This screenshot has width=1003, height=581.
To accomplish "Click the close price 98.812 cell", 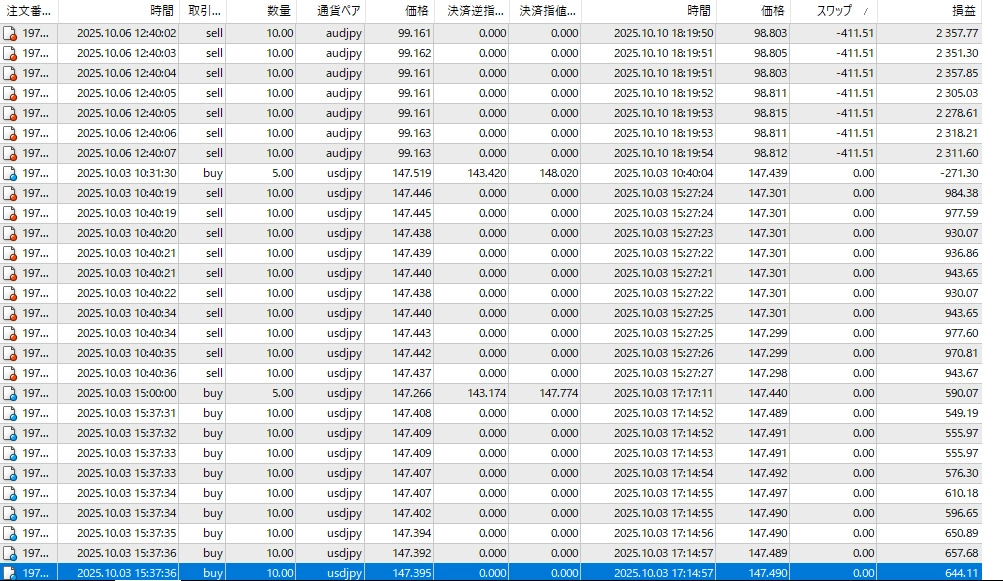I will (x=770, y=154).
